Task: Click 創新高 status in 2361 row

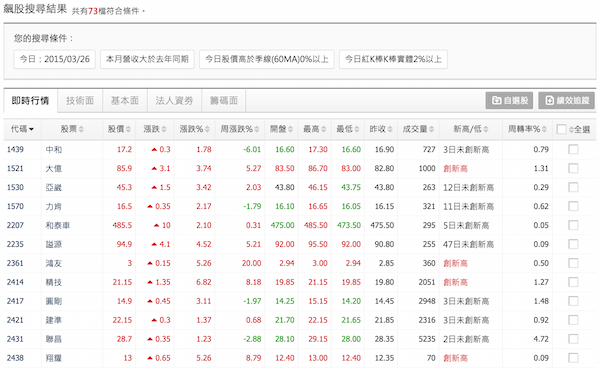Action: (455, 263)
